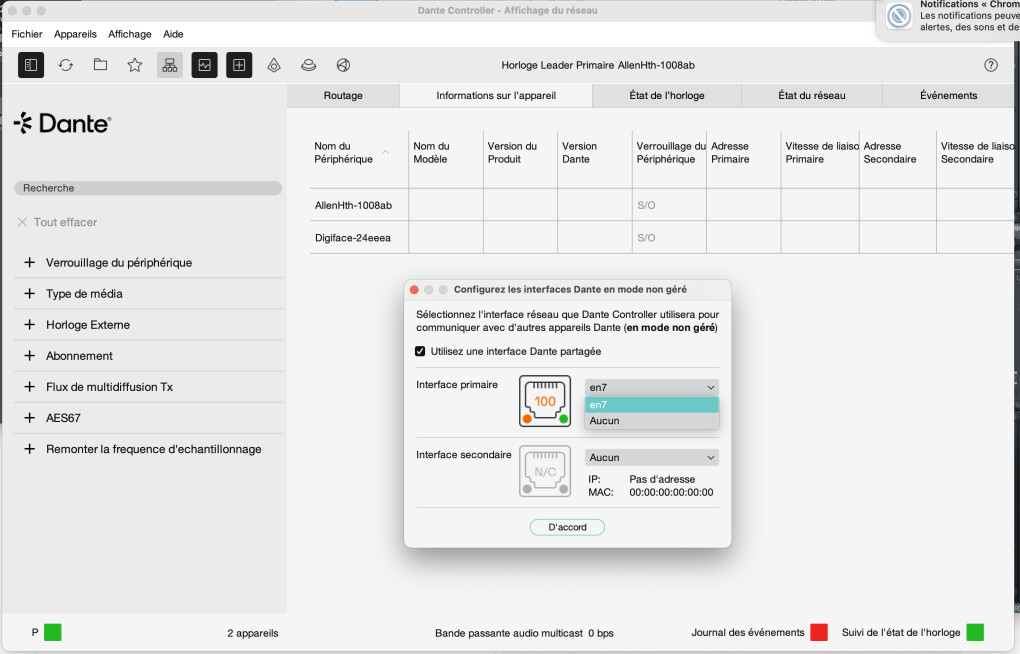
Task: Click the Nom du Modèle column header
Action: tap(446, 152)
